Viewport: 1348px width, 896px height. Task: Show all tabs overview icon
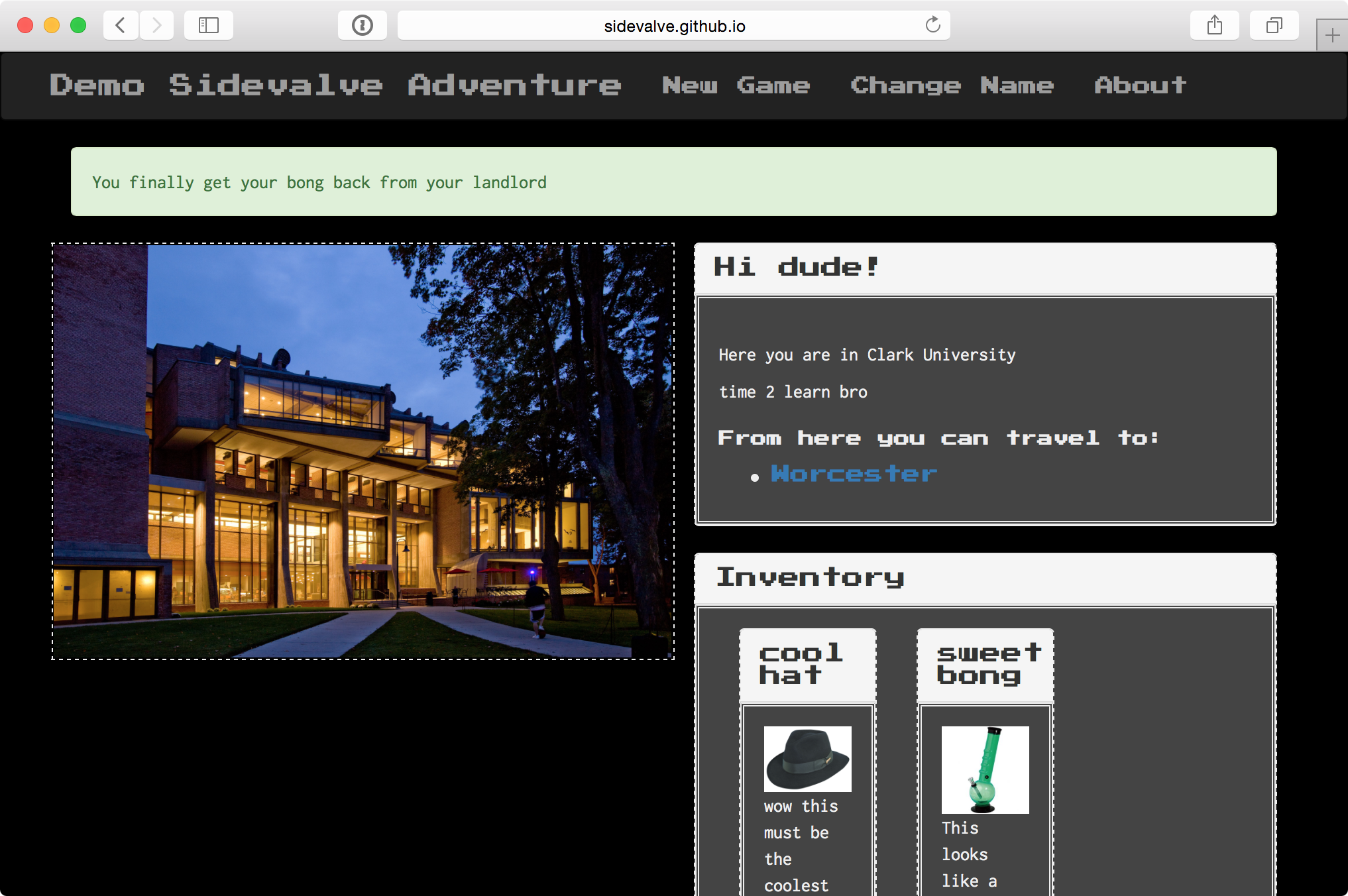pyautogui.click(x=1274, y=26)
